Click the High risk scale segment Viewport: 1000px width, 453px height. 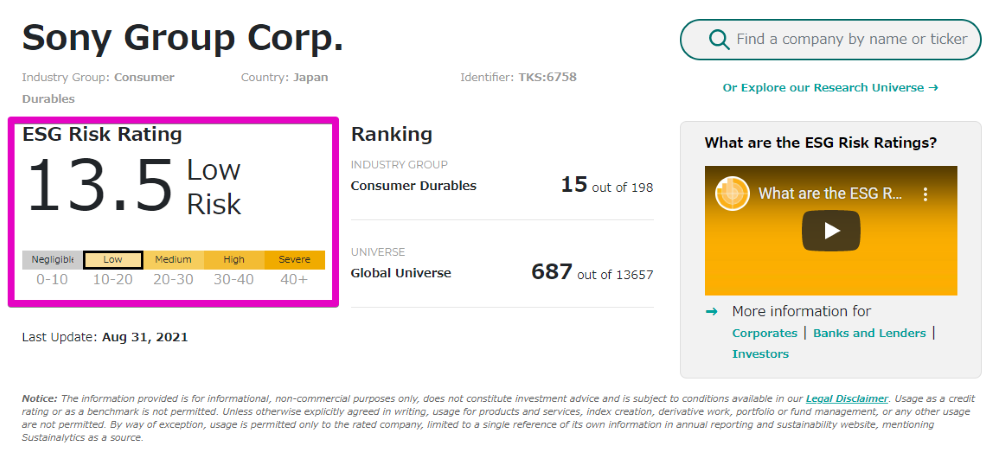click(233, 260)
